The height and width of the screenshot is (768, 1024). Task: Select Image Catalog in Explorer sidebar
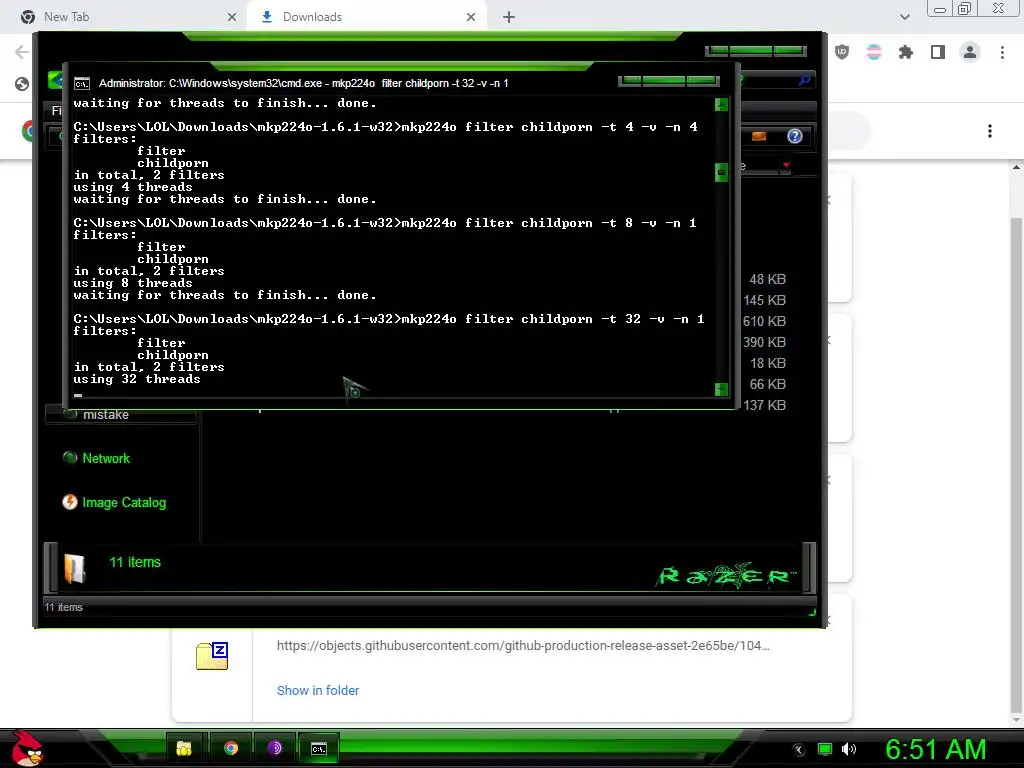124,503
